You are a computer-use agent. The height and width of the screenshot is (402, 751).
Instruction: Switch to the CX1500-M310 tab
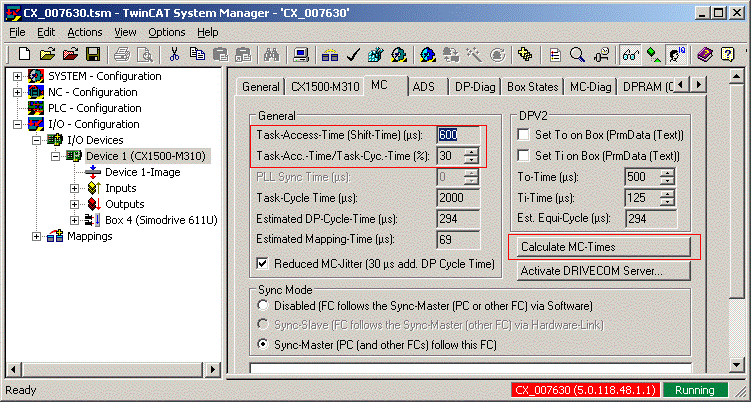coord(325,87)
